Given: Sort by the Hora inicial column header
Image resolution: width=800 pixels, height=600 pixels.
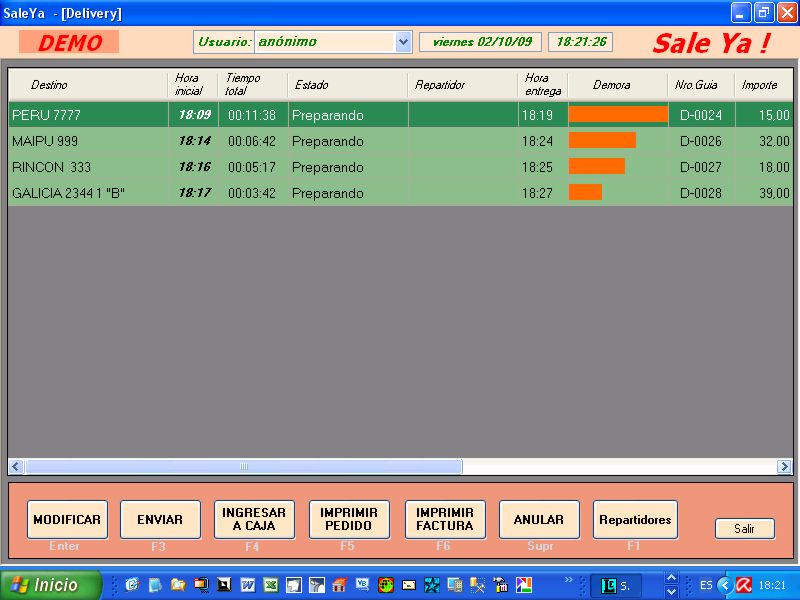Looking at the screenshot, I should tap(193, 85).
